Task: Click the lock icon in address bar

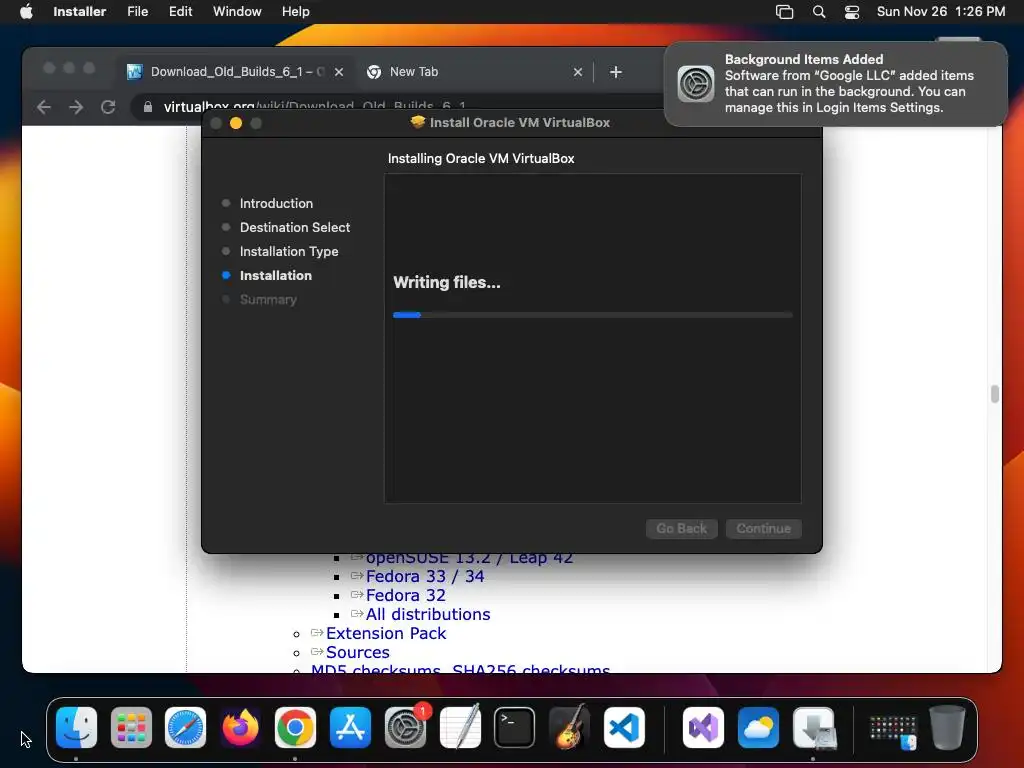Action: coord(148,107)
